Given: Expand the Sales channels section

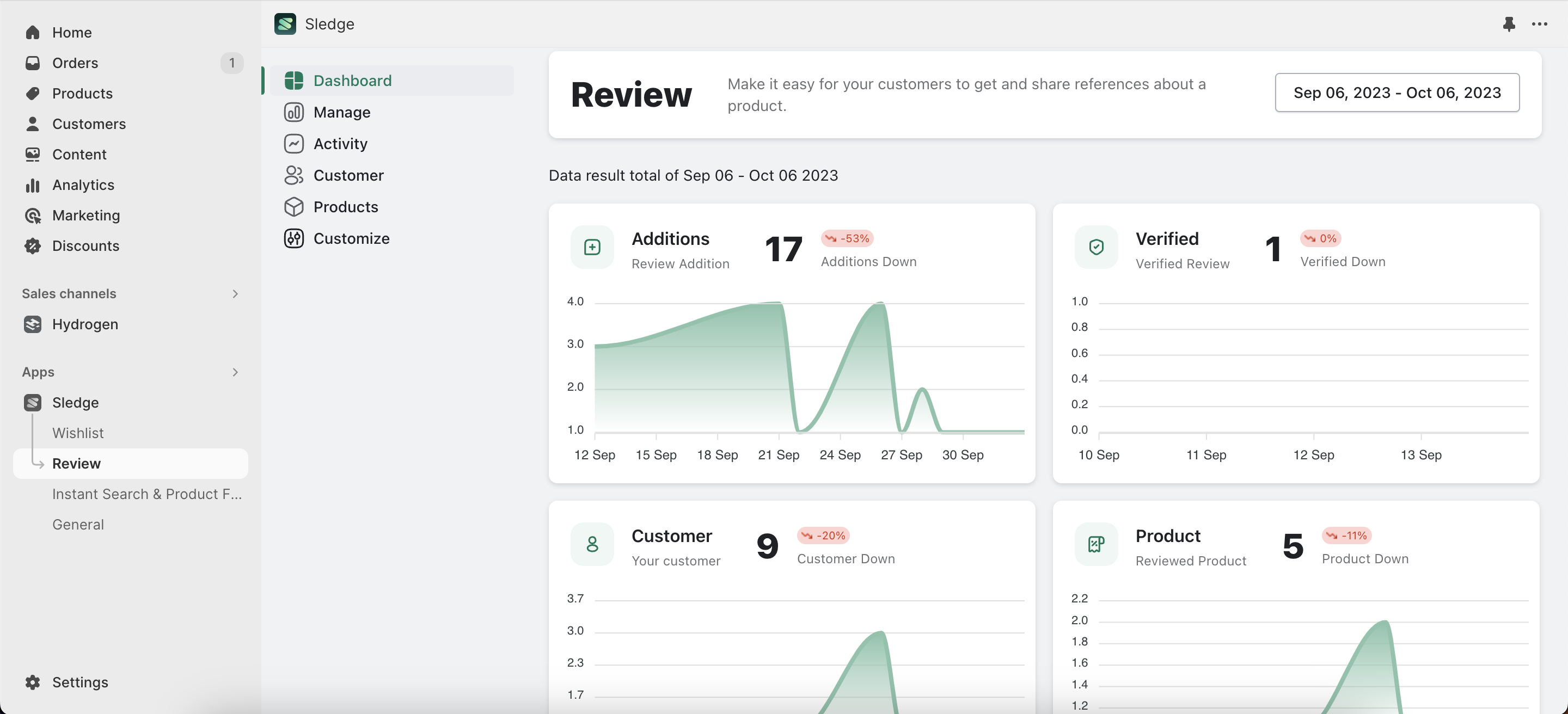Looking at the screenshot, I should [233, 293].
